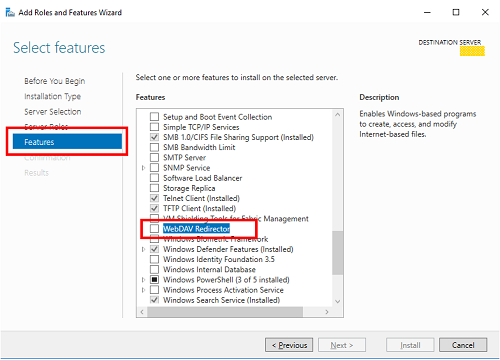Select the Simple TCP/IP Services label
The height and width of the screenshot is (360, 500).
201,127
